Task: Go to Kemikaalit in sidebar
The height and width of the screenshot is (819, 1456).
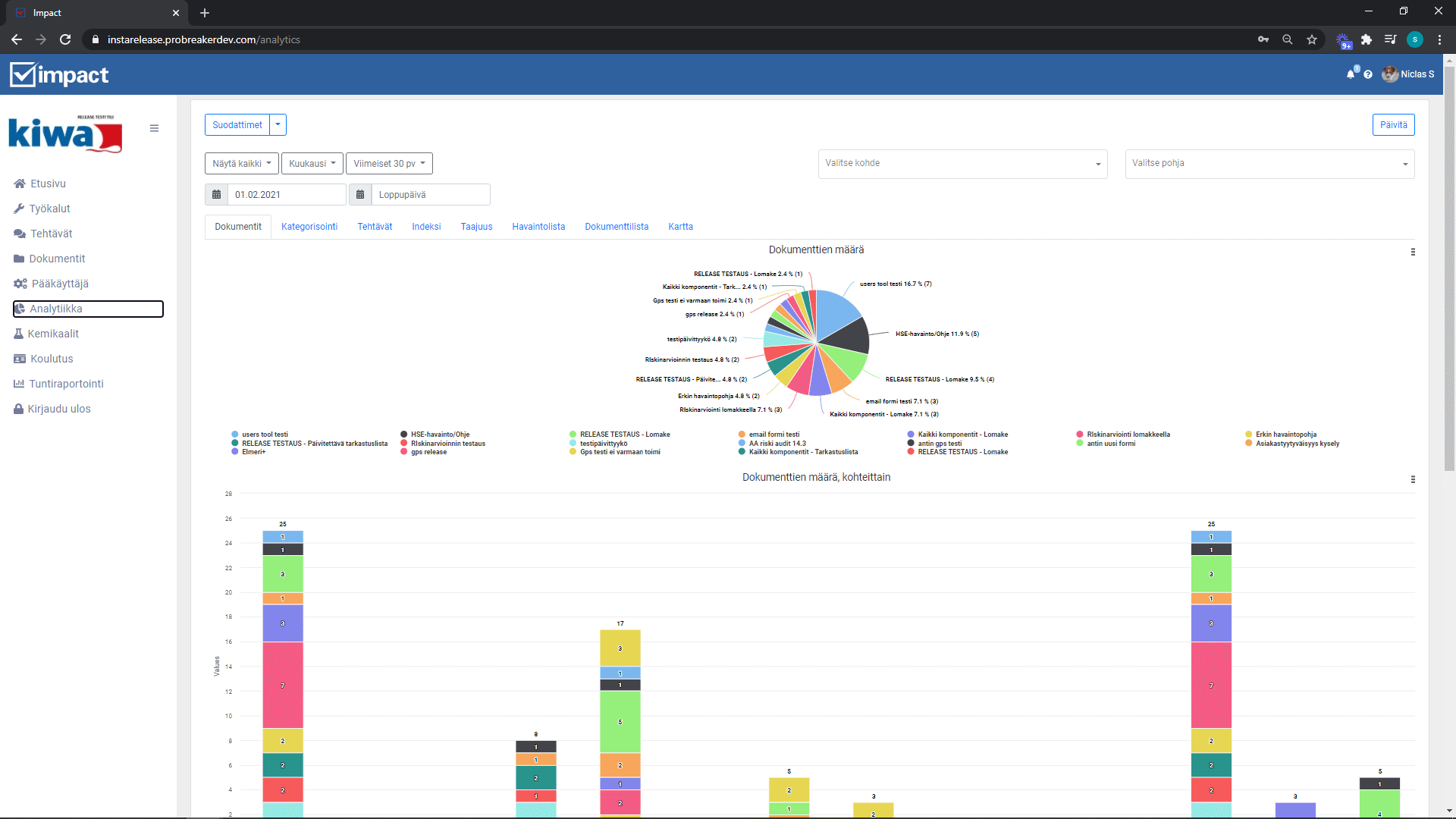Action: click(x=53, y=334)
